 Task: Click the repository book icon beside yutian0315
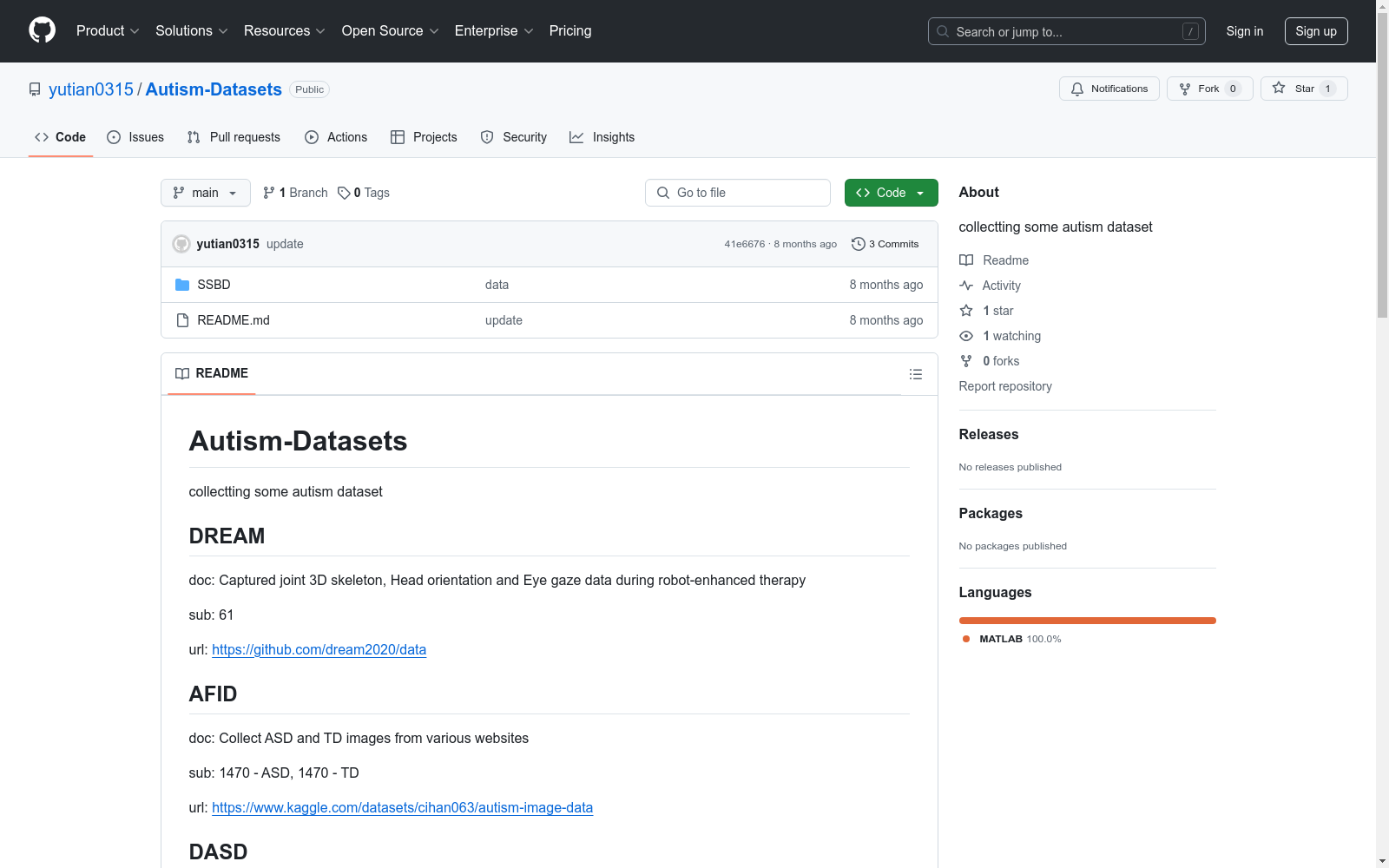(x=35, y=89)
